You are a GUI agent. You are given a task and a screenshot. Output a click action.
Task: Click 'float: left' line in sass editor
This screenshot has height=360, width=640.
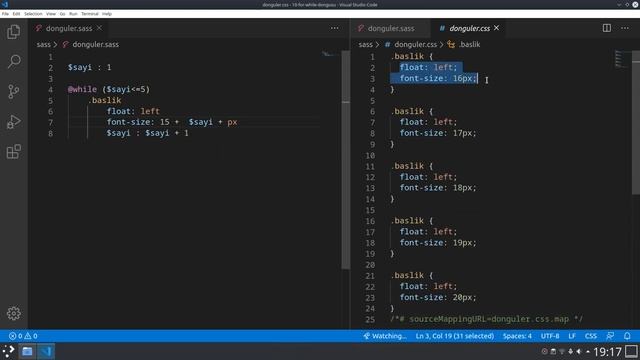pos(133,111)
